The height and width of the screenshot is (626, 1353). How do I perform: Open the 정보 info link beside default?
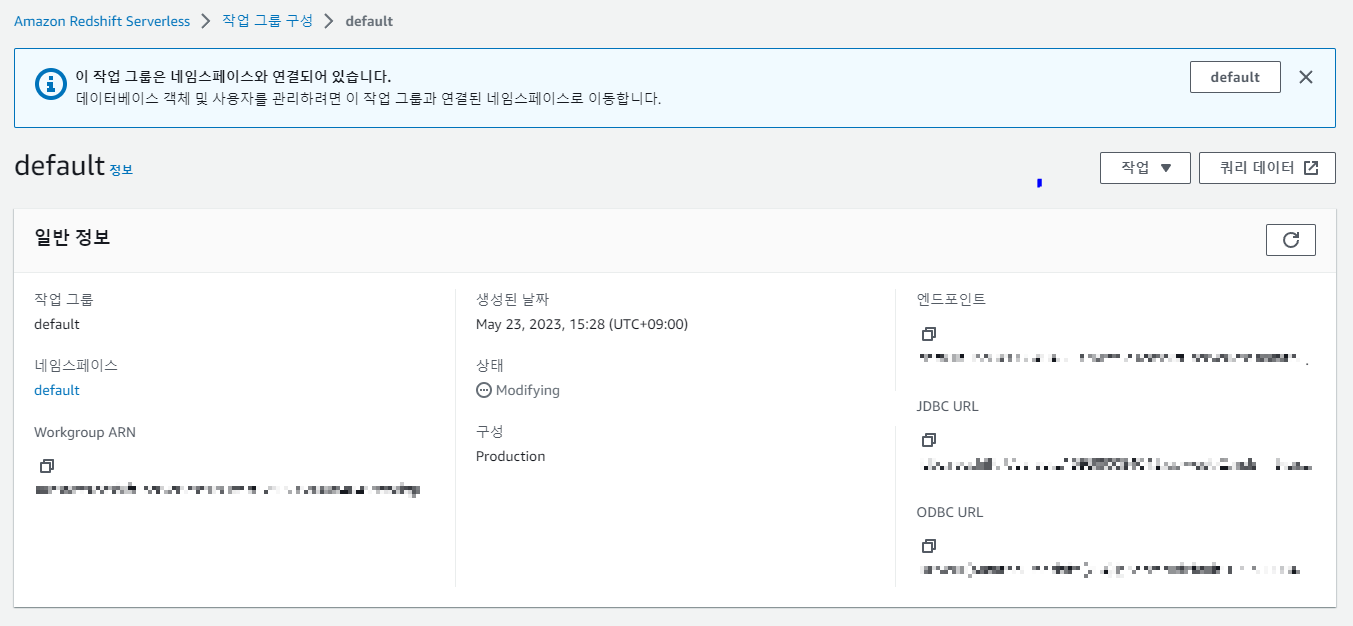tap(121, 170)
